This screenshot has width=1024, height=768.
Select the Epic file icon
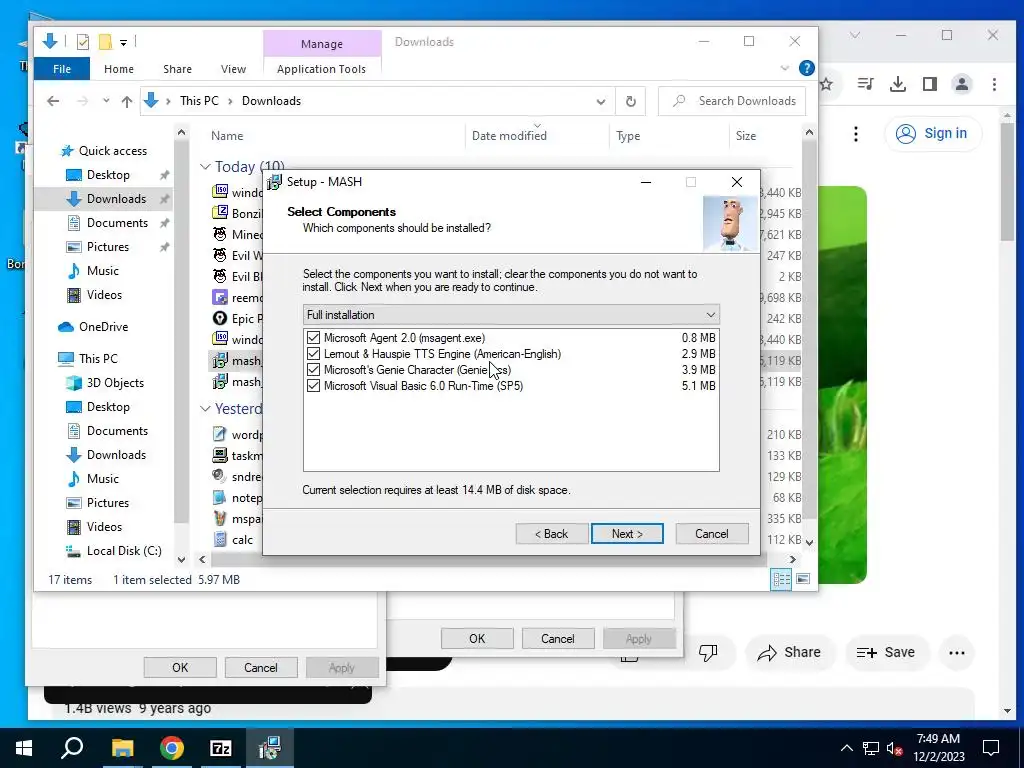220,319
